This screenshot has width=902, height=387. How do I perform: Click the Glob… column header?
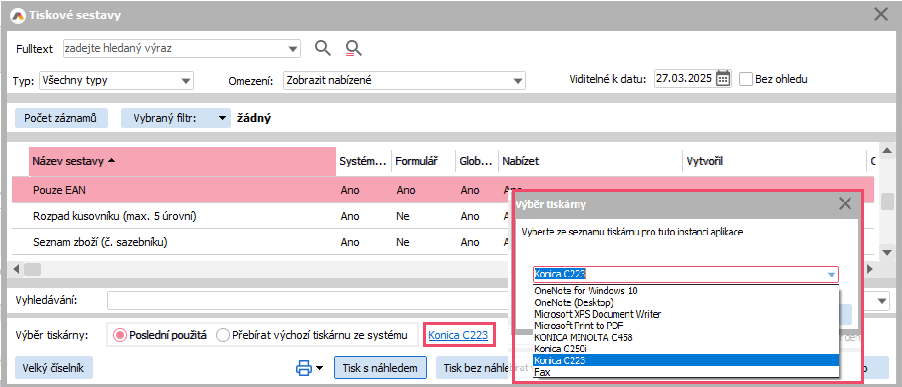[476, 162]
